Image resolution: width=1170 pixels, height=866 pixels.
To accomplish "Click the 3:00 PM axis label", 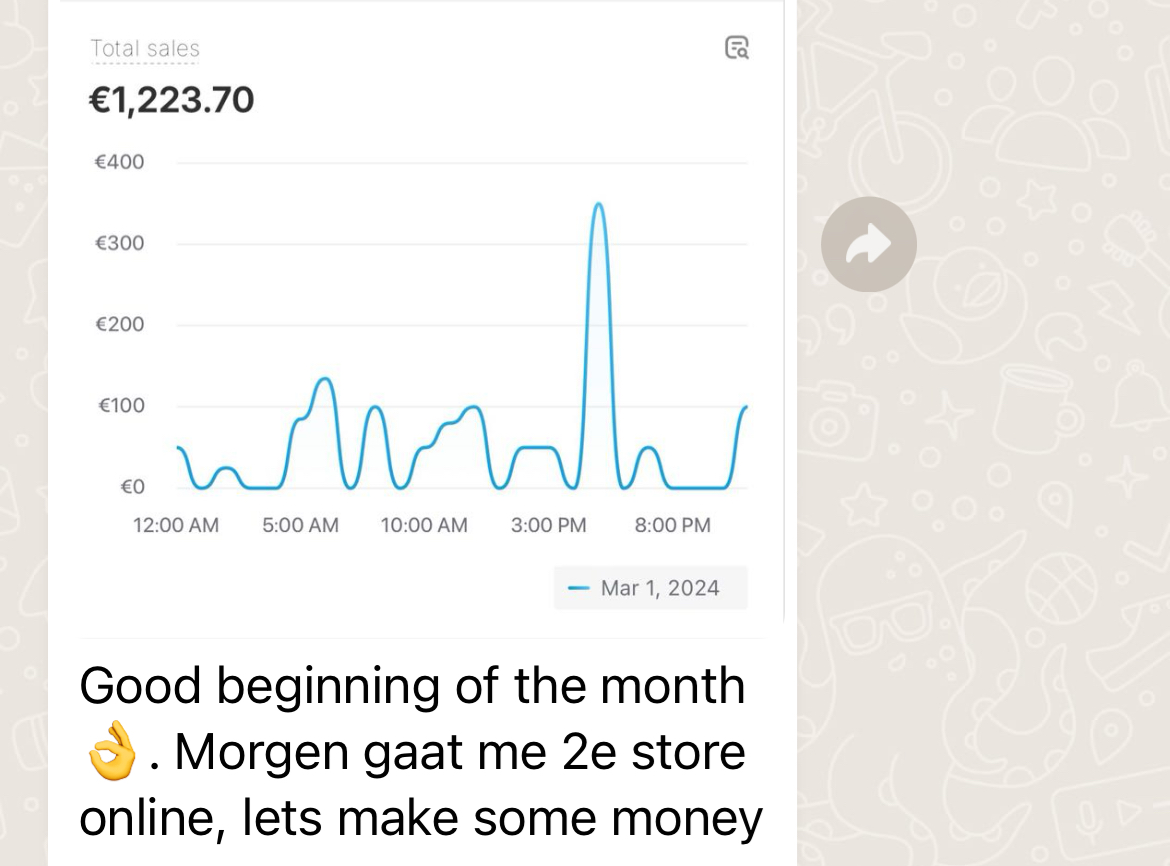I will pos(548,525).
